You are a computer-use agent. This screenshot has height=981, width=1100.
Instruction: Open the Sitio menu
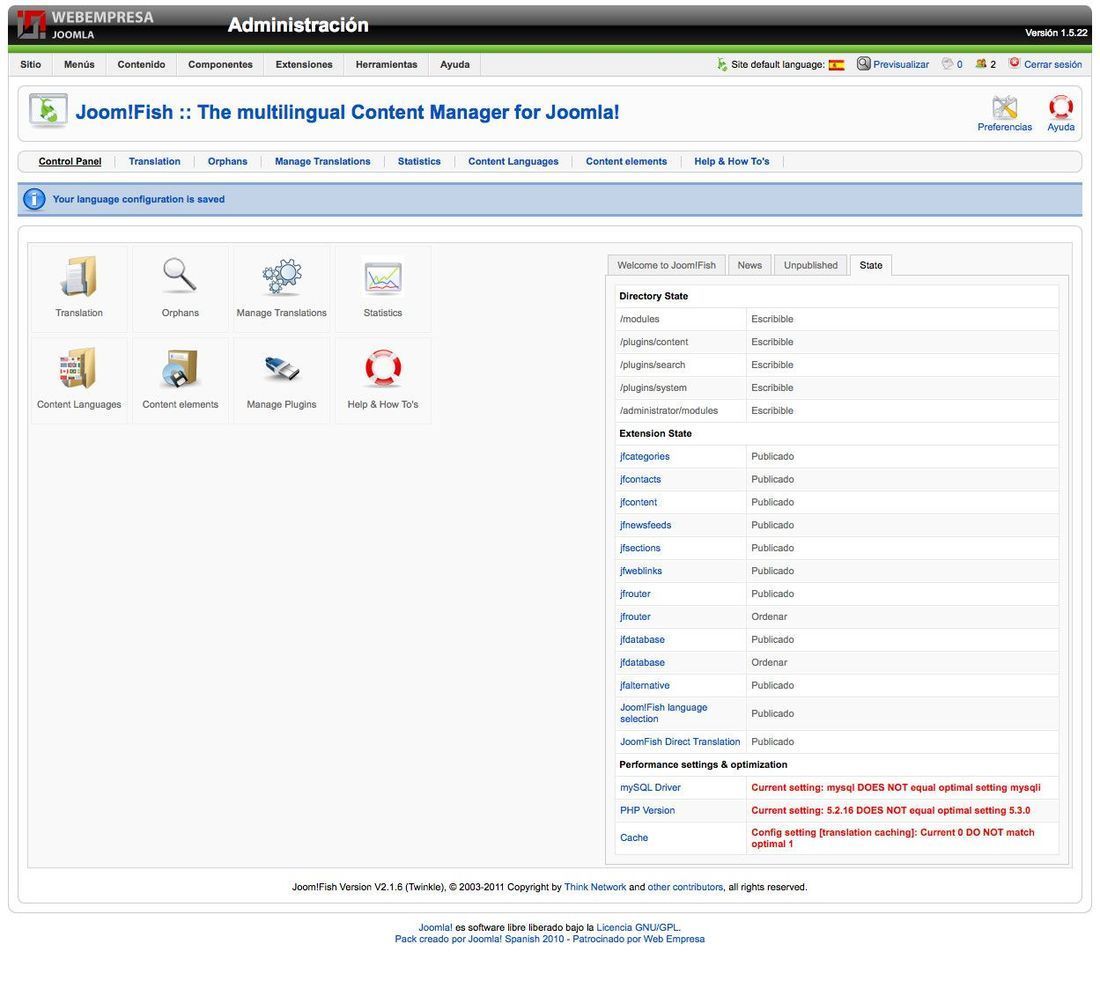[30, 65]
